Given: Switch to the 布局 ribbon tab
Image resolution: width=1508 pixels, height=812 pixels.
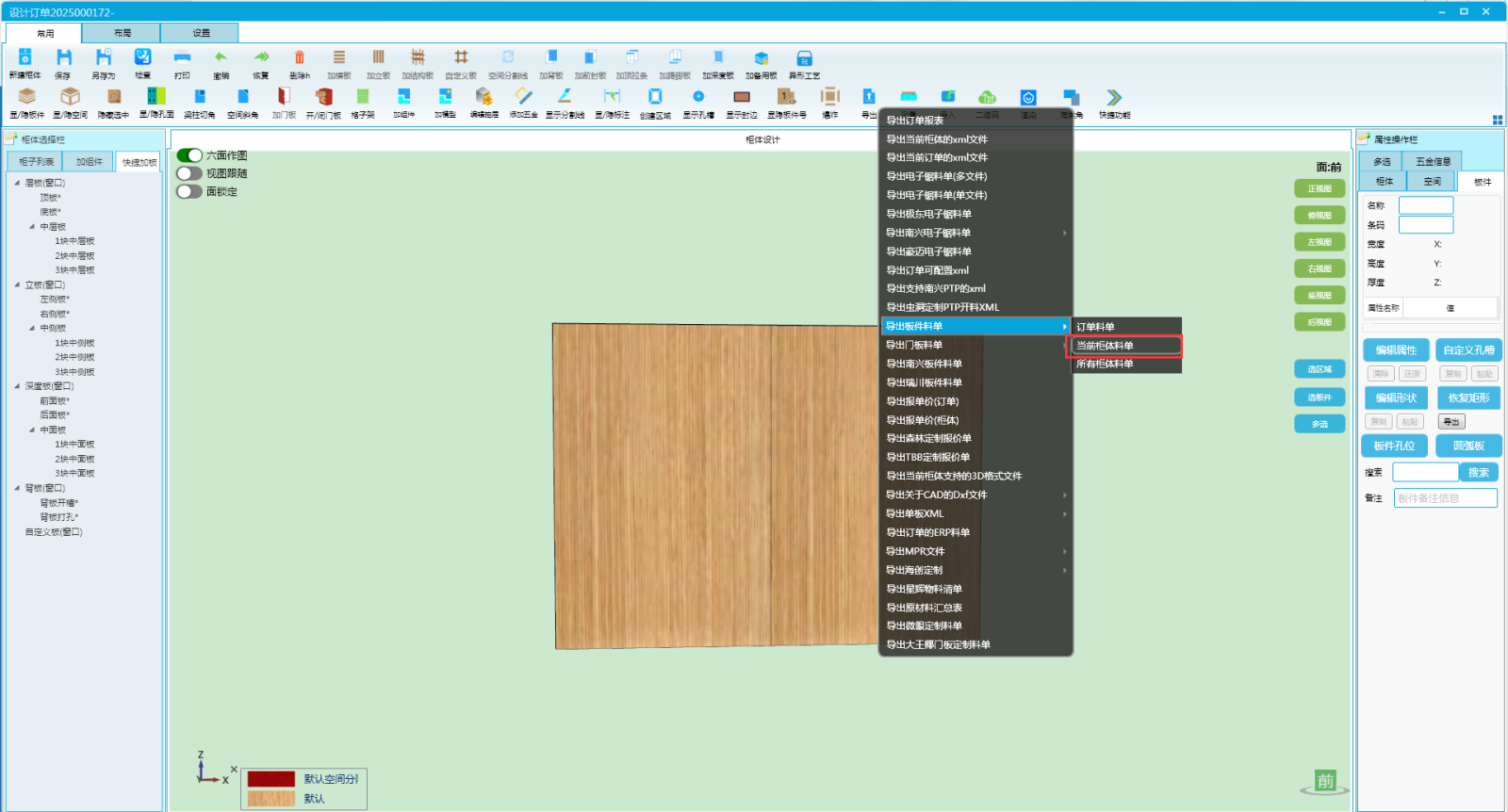Looking at the screenshot, I should 123,33.
